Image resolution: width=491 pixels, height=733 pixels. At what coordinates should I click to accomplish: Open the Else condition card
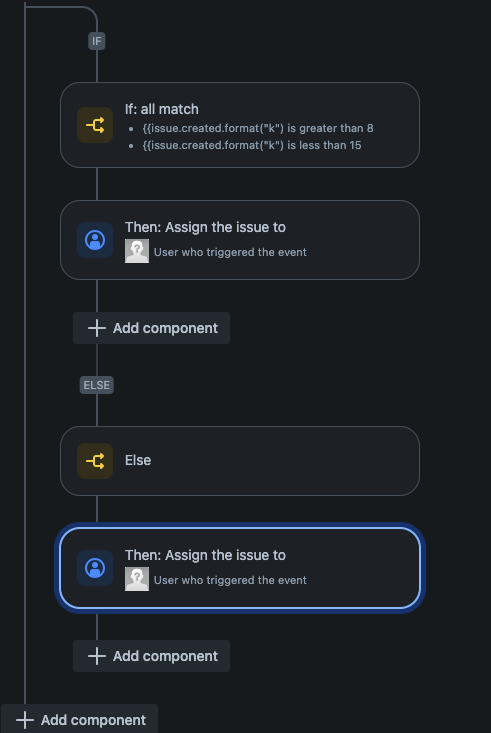click(240, 461)
